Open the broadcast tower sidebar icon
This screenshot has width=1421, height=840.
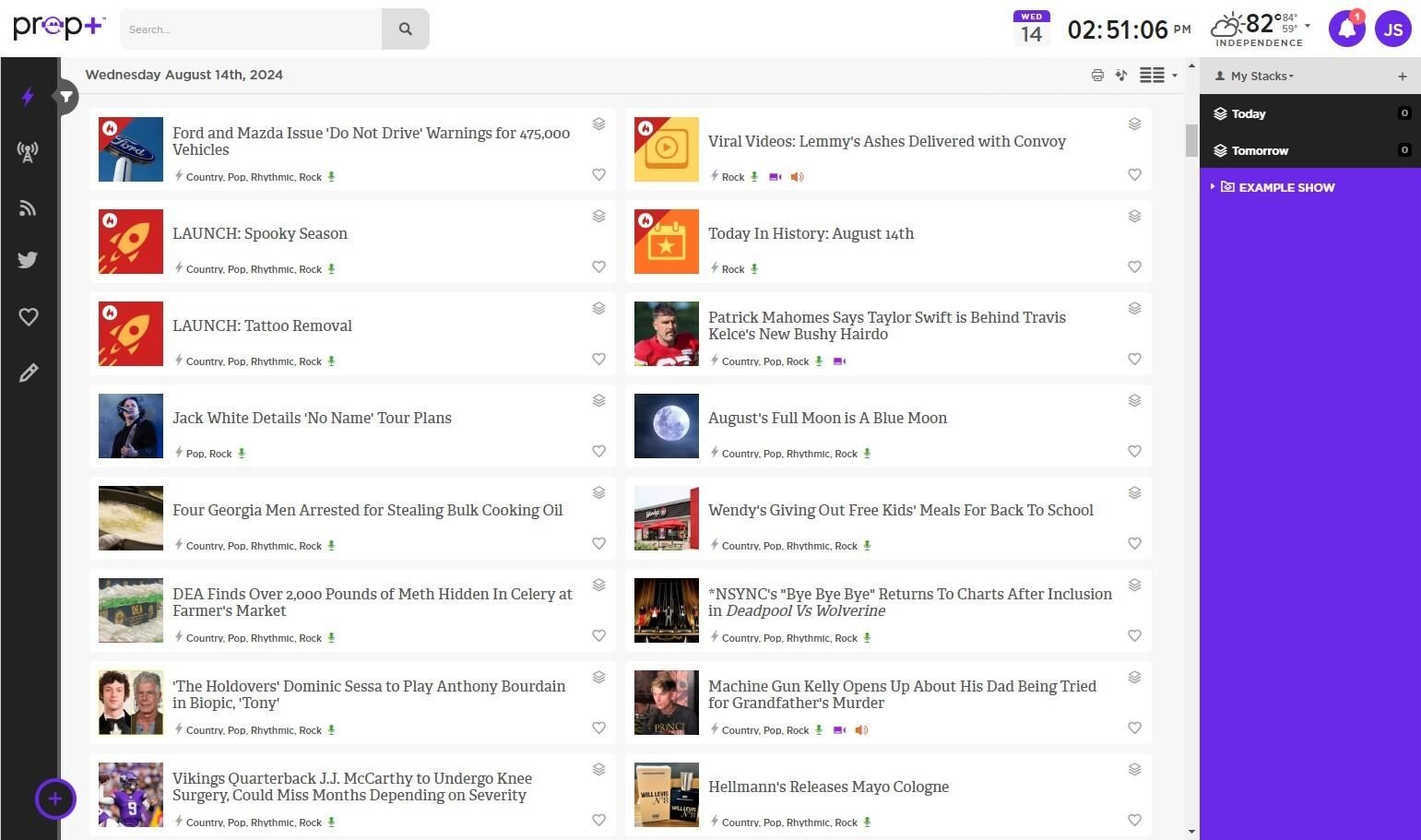(x=28, y=152)
